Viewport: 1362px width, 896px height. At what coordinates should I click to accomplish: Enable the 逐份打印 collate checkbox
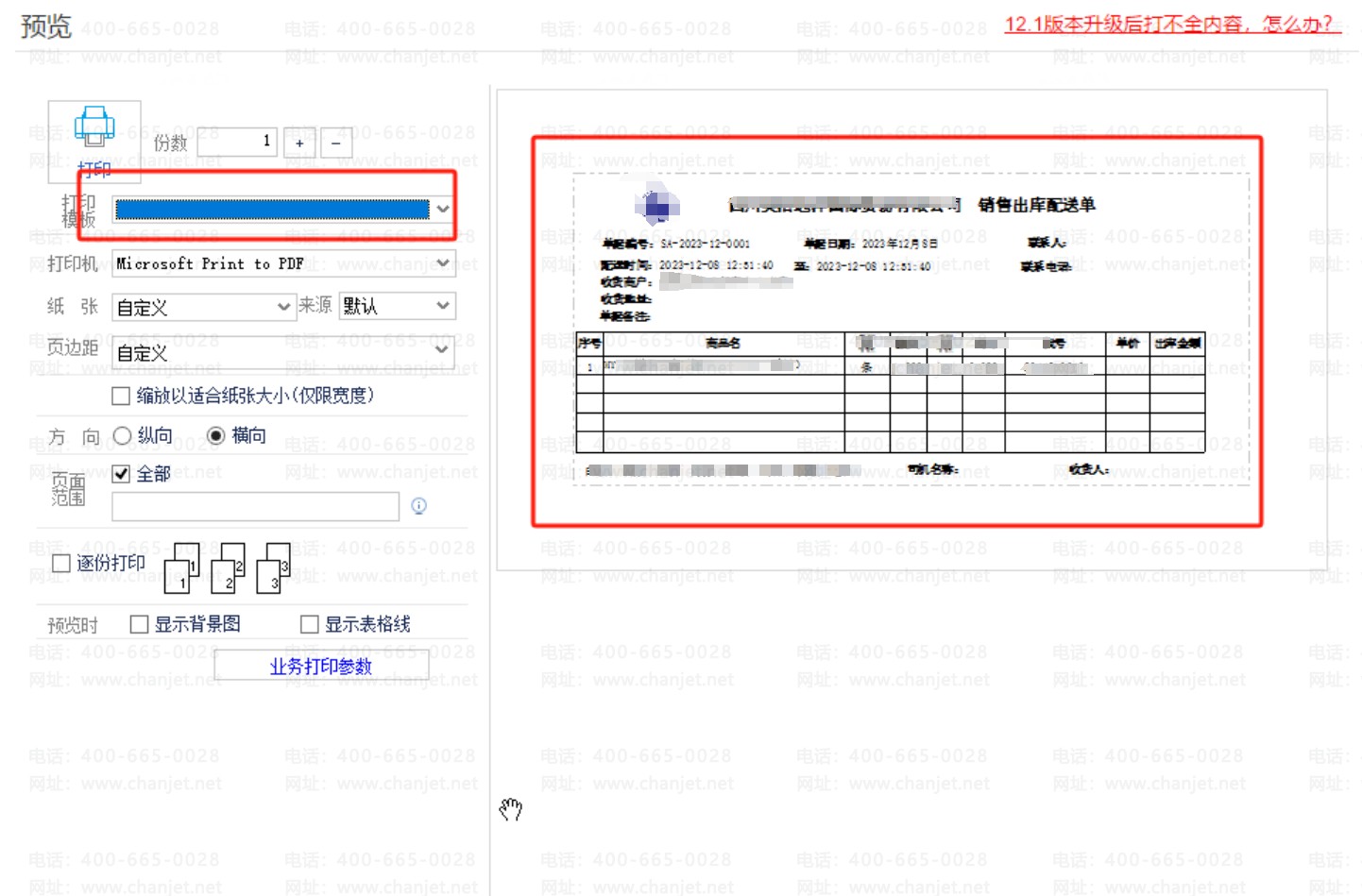(61, 564)
